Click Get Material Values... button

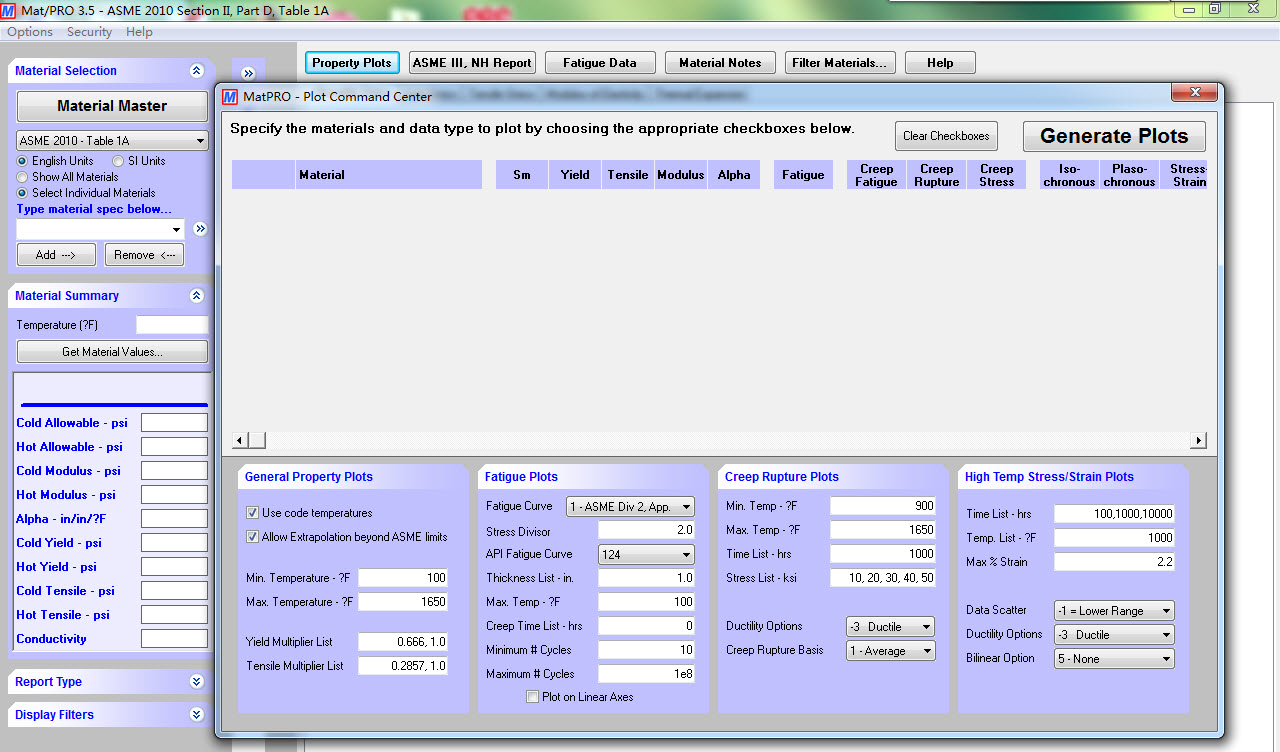(x=112, y=352)
